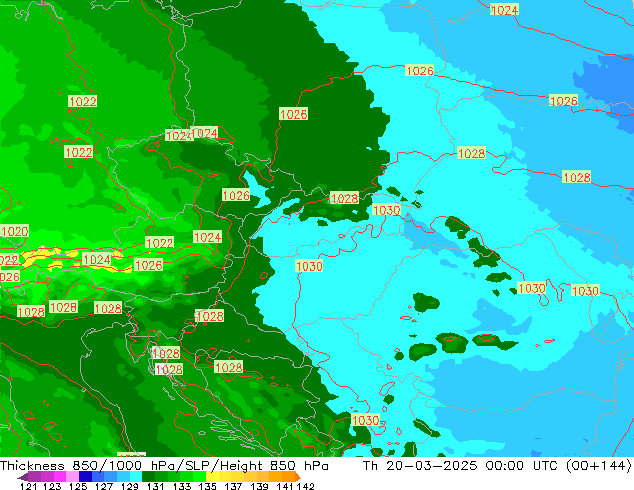Pick the cyan swatch in the color scale

coord(136,477)
